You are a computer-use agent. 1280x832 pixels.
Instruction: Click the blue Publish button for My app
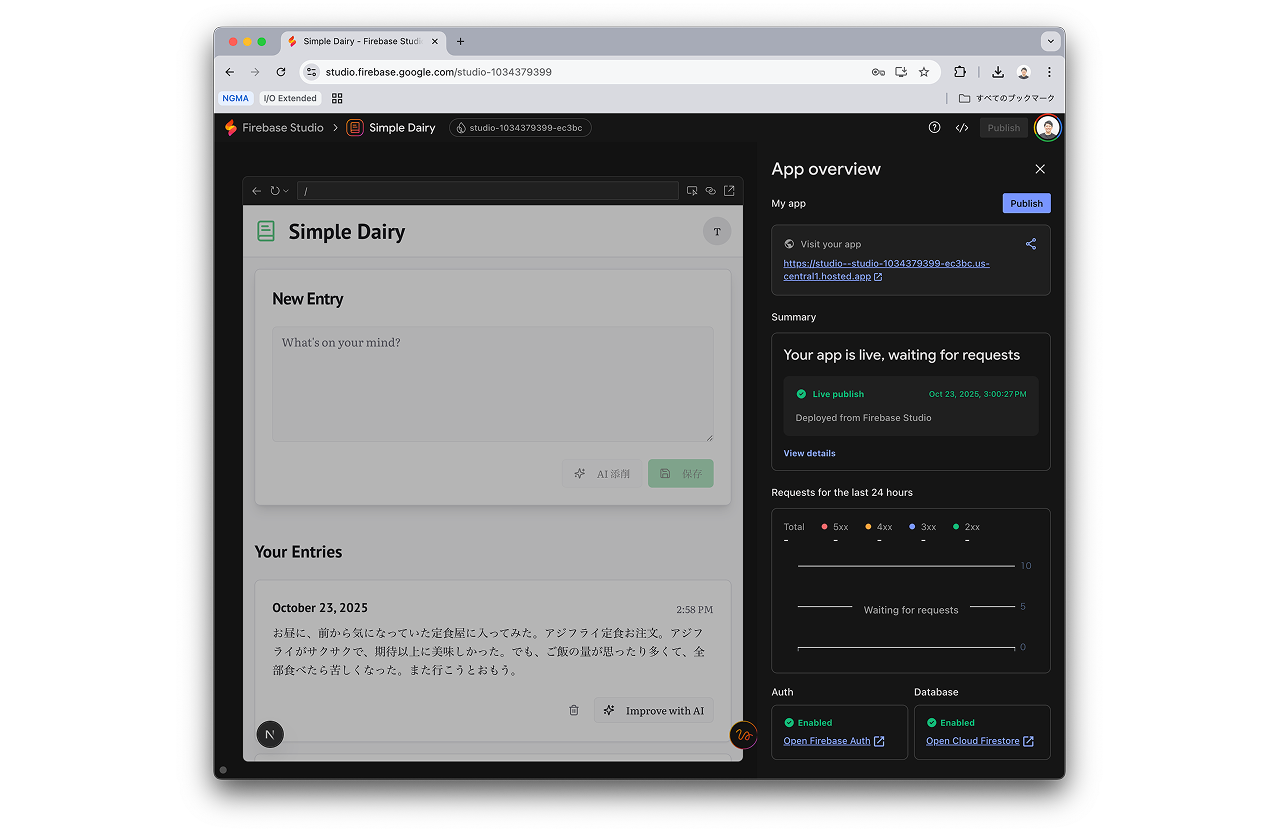click(1026, 203)
